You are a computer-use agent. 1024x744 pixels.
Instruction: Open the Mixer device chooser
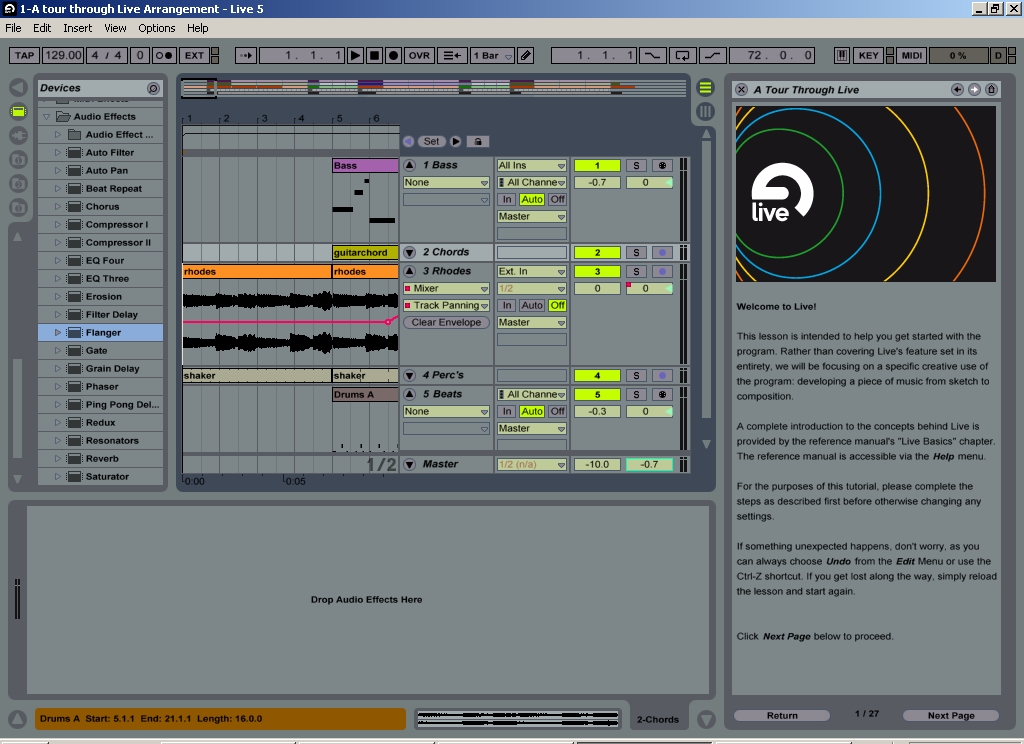pyautogui.click(x=446, y=288)
